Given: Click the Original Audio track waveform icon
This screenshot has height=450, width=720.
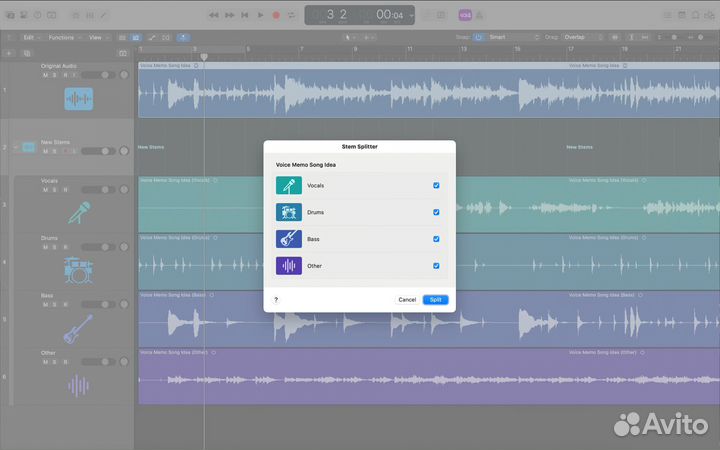Looking at the screenshot, I should pos(79,99).
